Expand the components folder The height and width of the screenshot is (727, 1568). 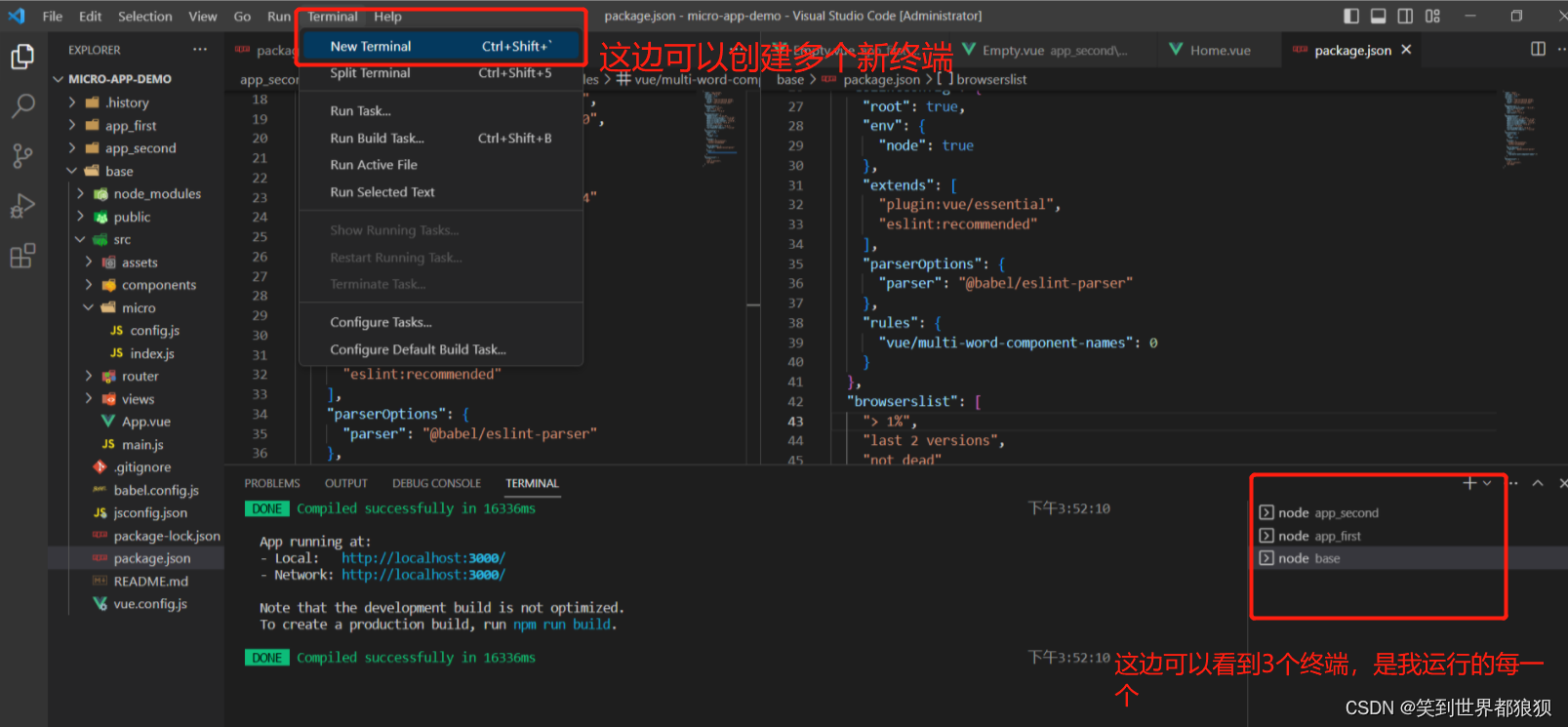(x=137, y=285)
